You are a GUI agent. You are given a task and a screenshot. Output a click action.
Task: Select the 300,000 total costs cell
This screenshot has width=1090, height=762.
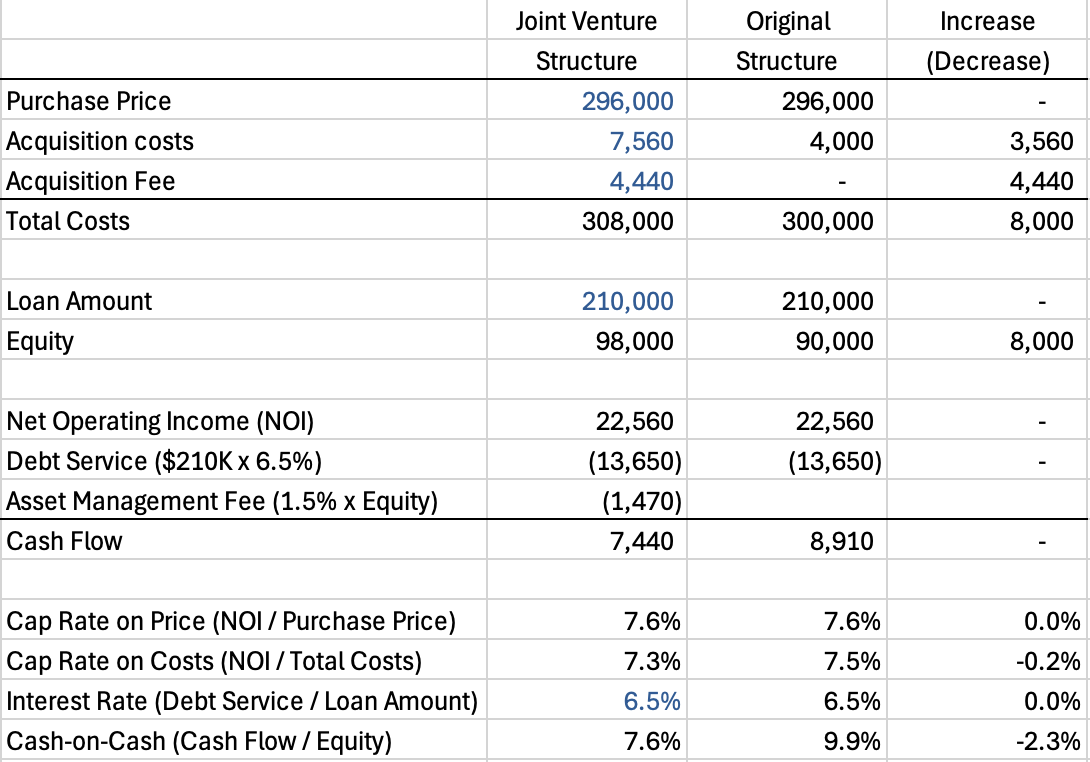click(x=828, y=221)
